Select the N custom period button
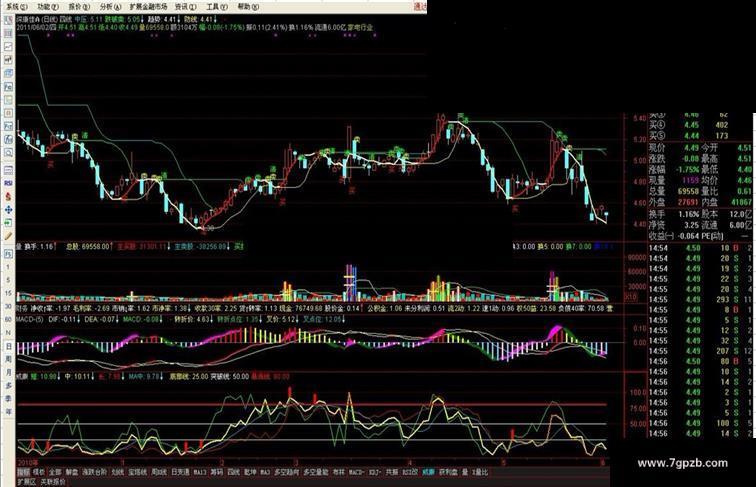 pos(8,333)
